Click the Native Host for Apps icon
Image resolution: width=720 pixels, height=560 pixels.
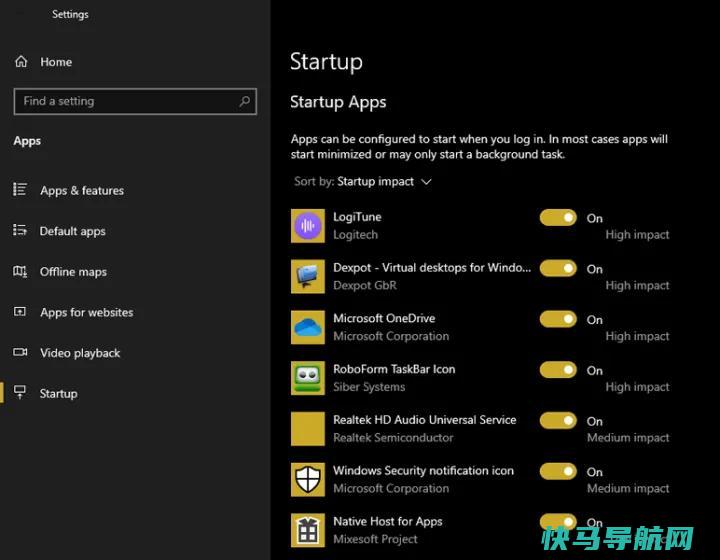[308, 530]
